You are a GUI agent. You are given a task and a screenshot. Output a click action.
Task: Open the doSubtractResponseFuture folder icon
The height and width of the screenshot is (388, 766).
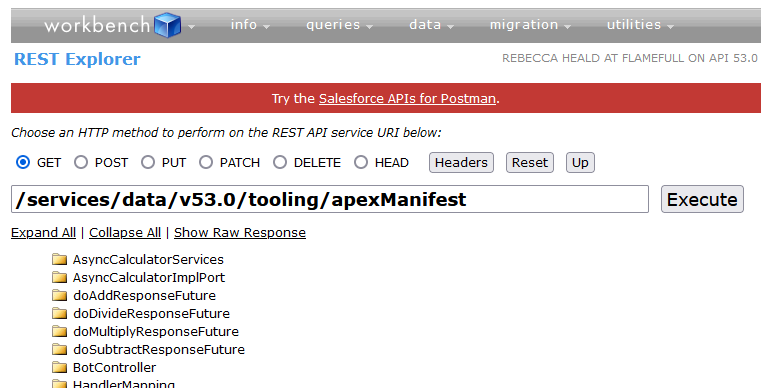coord(59,349)
